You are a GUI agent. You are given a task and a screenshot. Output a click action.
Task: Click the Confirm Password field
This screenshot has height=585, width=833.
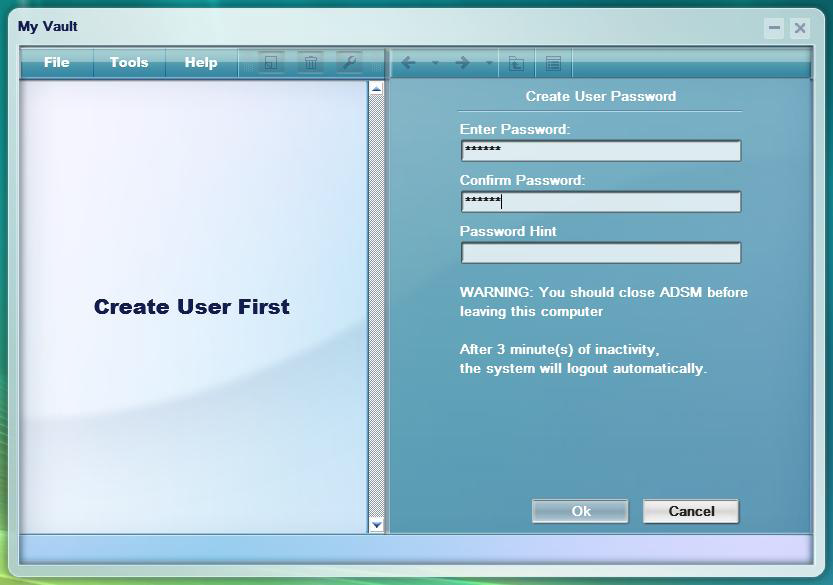tap(601, 202)
